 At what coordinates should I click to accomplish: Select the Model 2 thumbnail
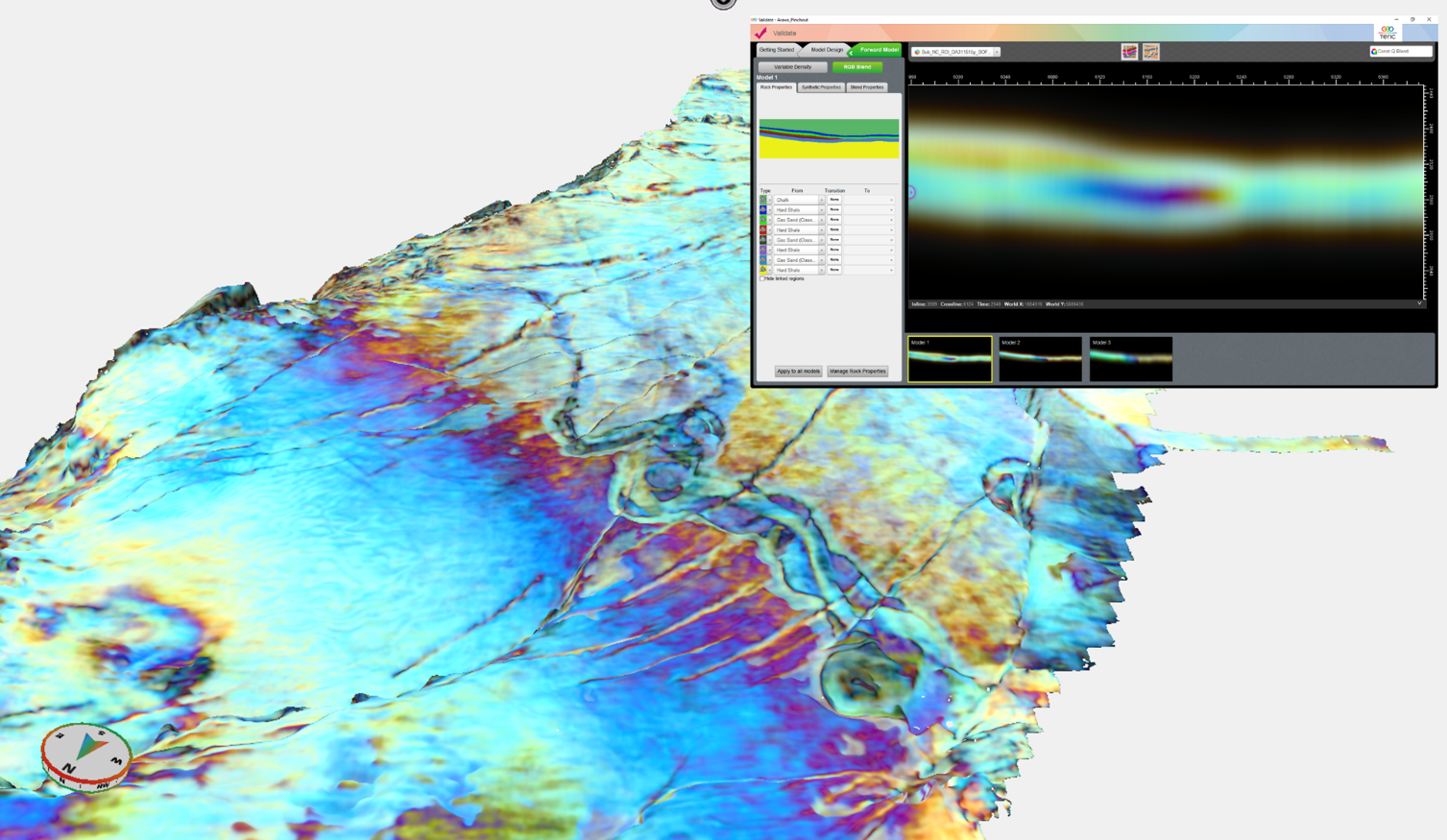pyautogui.click(x=1040, y=359)
